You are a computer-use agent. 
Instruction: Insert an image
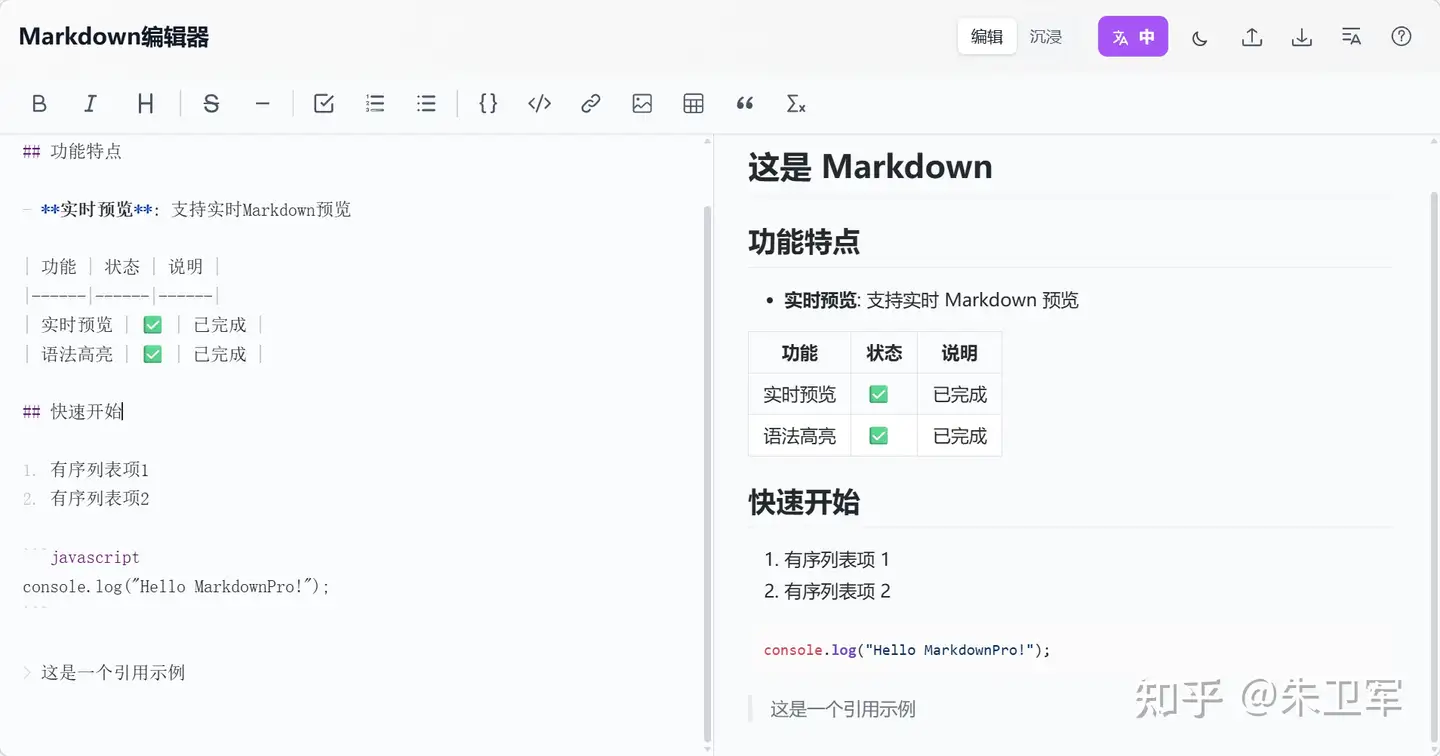[x=642, y=103]
